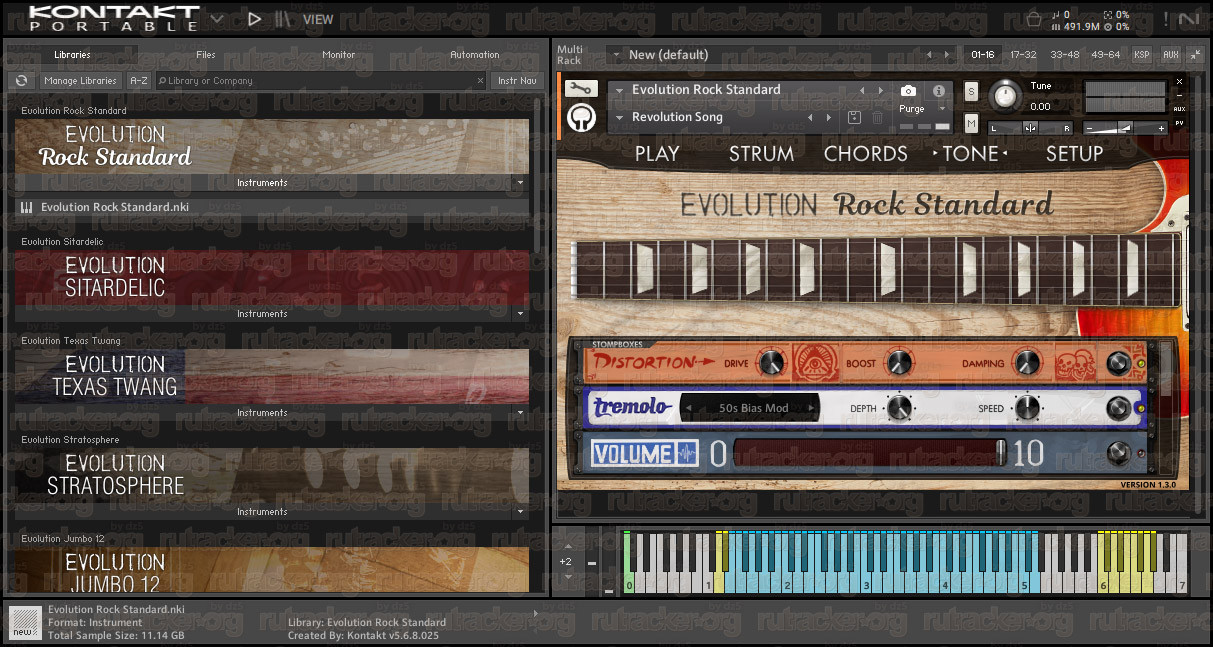Viewport: 1213px width, 647px height.
Task: Load the next instrument arrow
Action: 881,90
